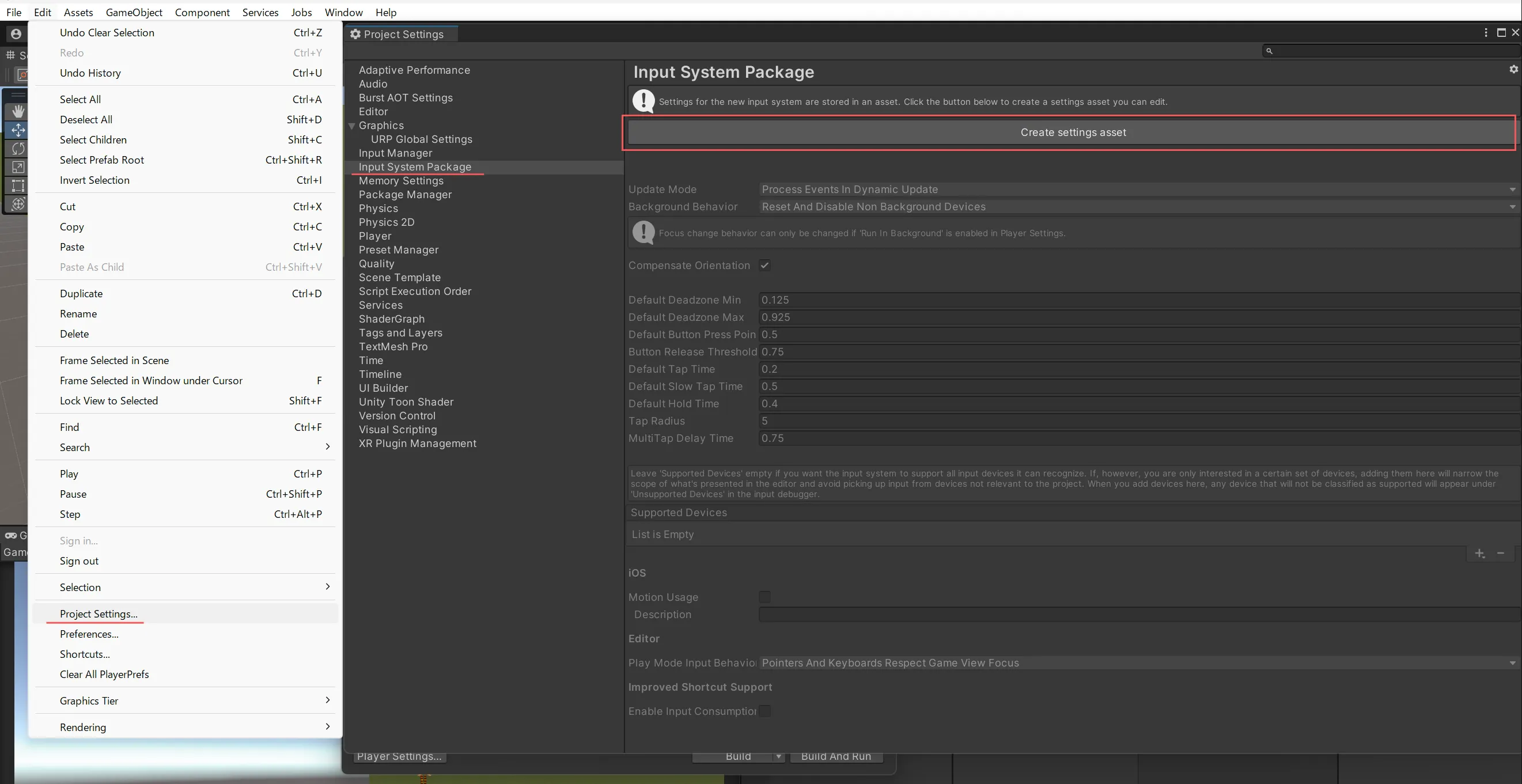Viewport: 1522px width, 784px height.
Task: Select the Move tool
Action: [x=18, y=130]
